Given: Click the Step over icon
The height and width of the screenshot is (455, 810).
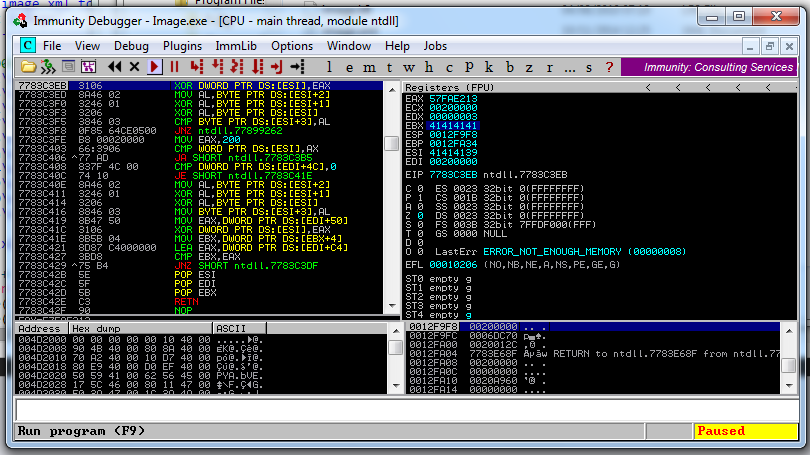Looking at the screenshot, I should (x=217, y=67).
